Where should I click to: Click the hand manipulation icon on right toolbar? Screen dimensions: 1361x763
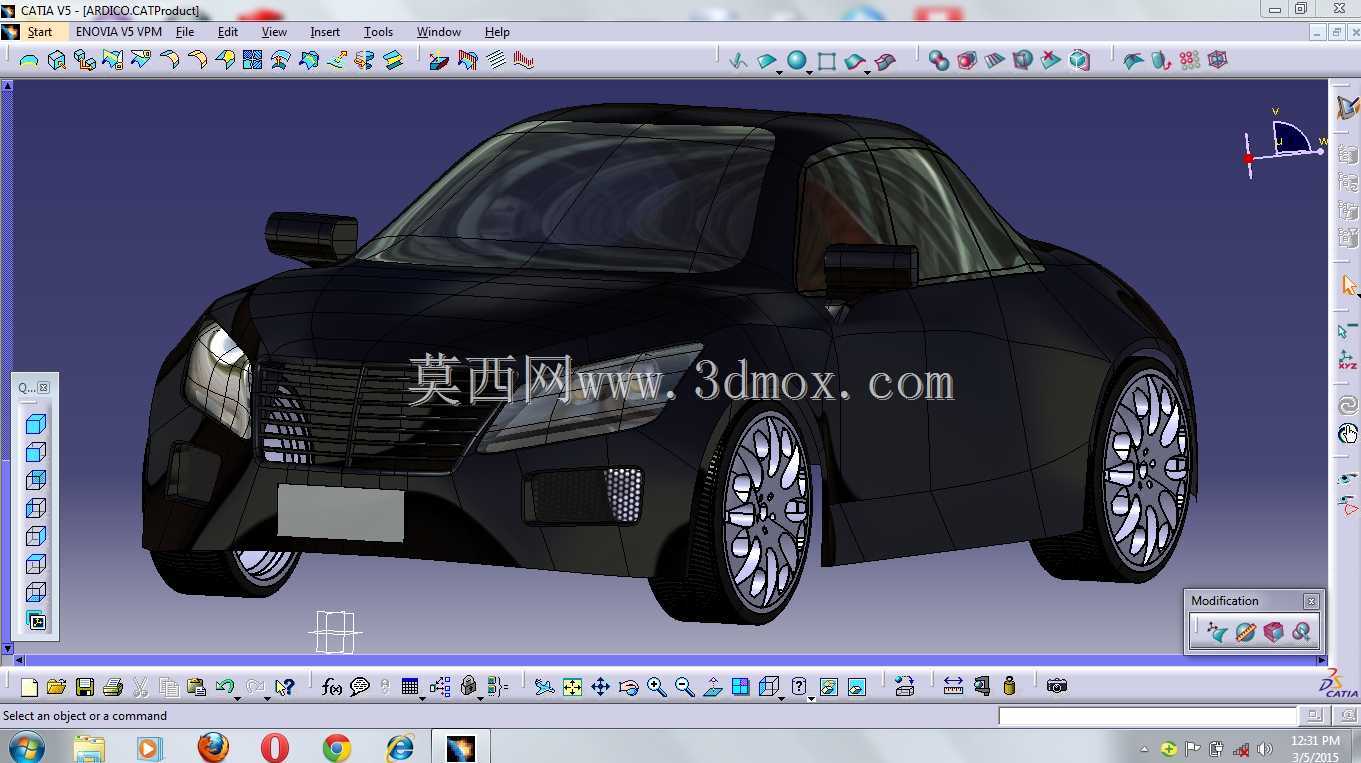(x=1348, y=433)
